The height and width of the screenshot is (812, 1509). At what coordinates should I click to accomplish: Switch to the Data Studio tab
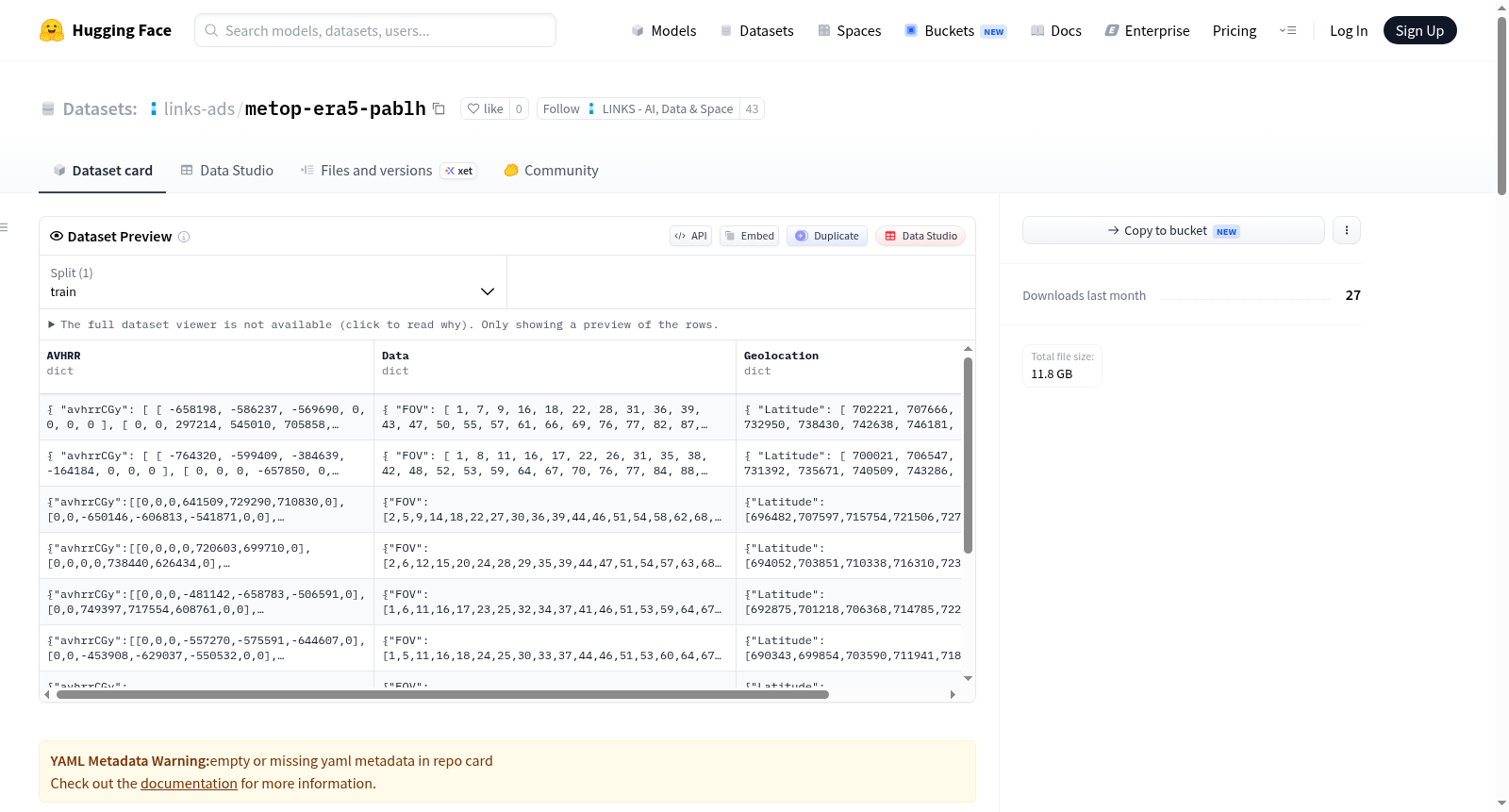pyautogui.click(x=227, y=170)
